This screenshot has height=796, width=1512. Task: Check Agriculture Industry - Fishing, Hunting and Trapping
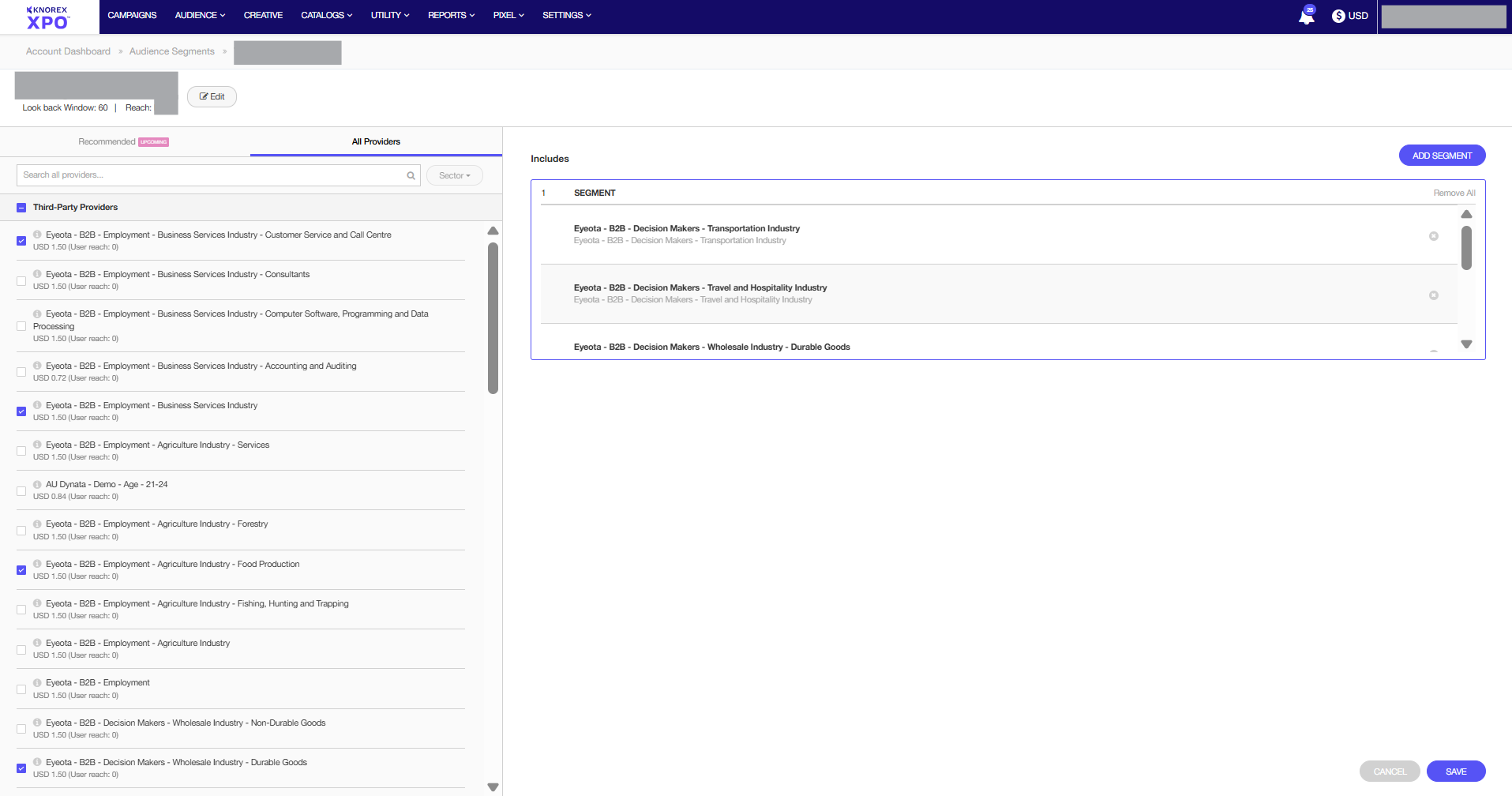pos(21,610)
